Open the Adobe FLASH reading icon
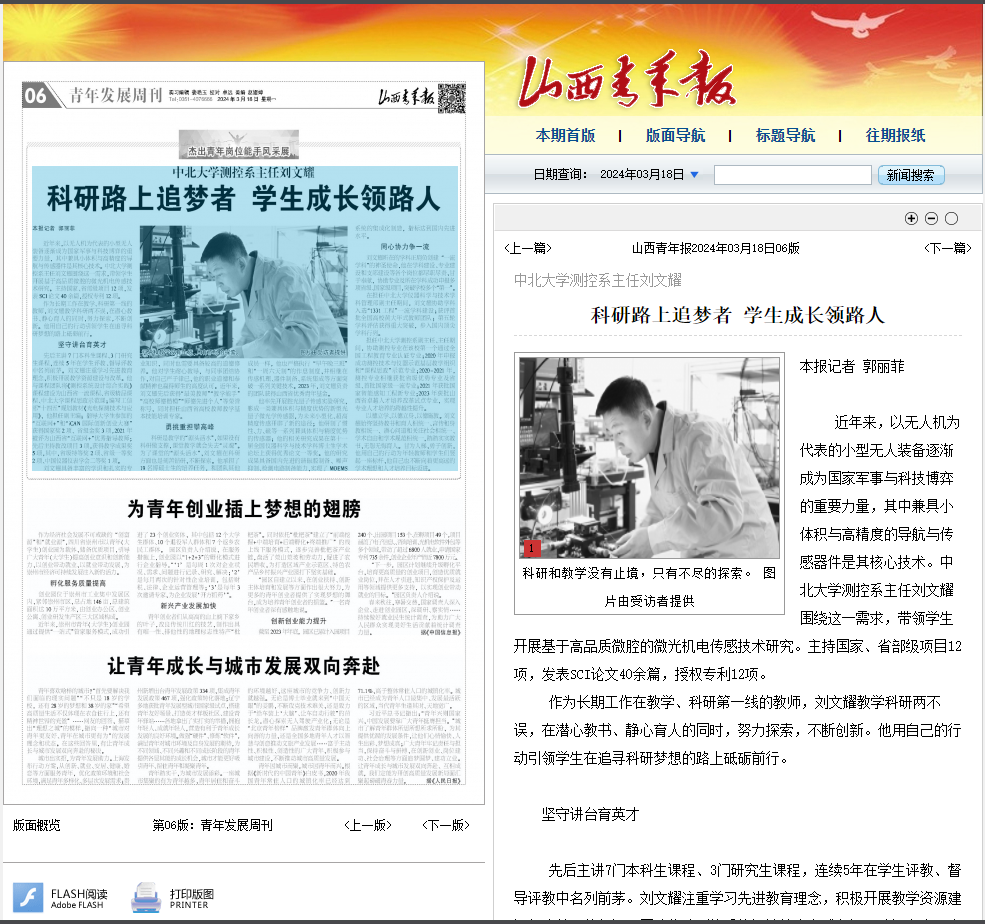The width and height of the screenshot is (985, 924). click(x=27, y=898)
